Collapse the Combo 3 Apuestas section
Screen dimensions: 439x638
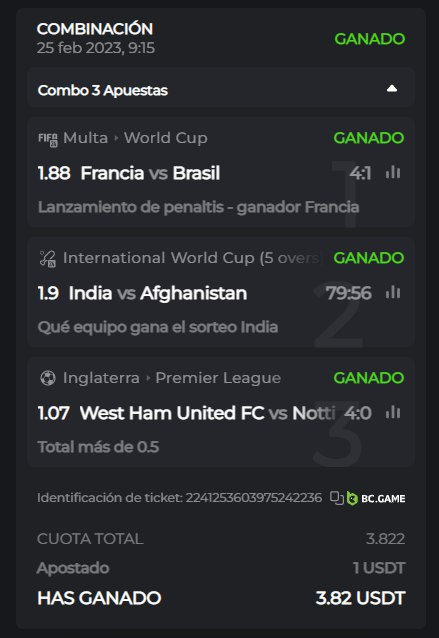pyautogui.click(x=391, y=89)
